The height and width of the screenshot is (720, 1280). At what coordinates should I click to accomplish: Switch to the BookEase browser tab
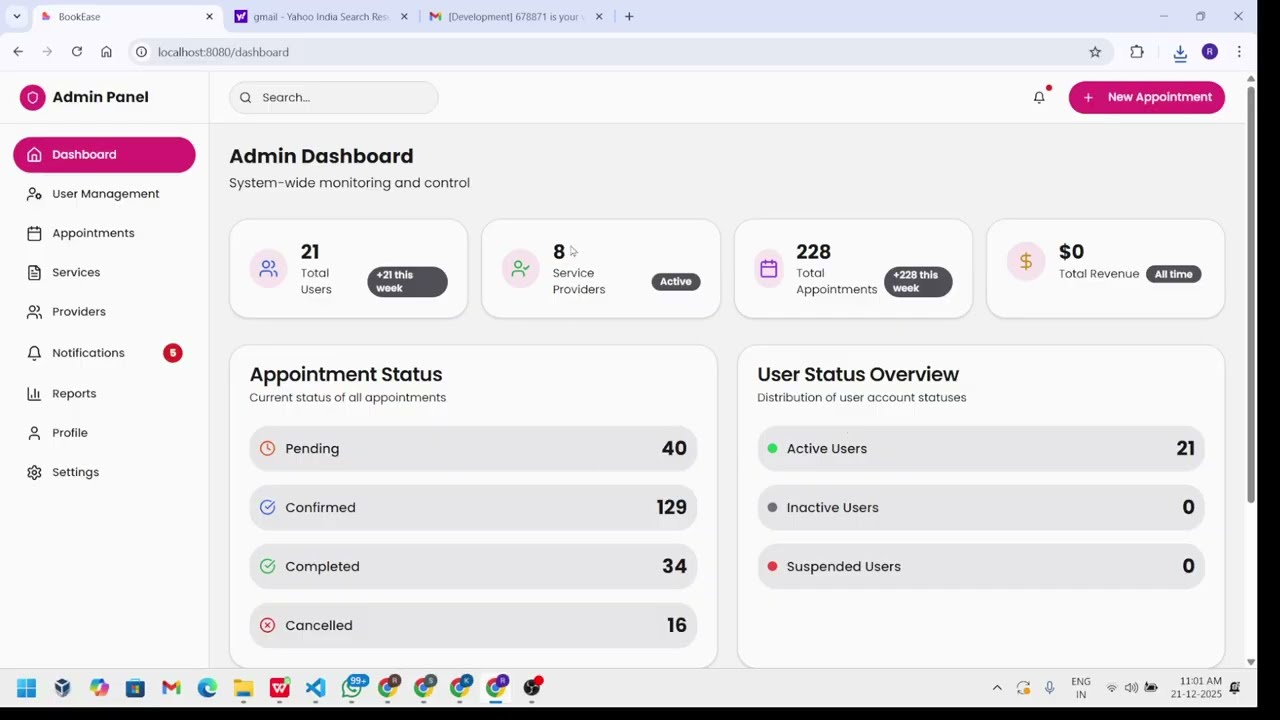click(125, 17)
